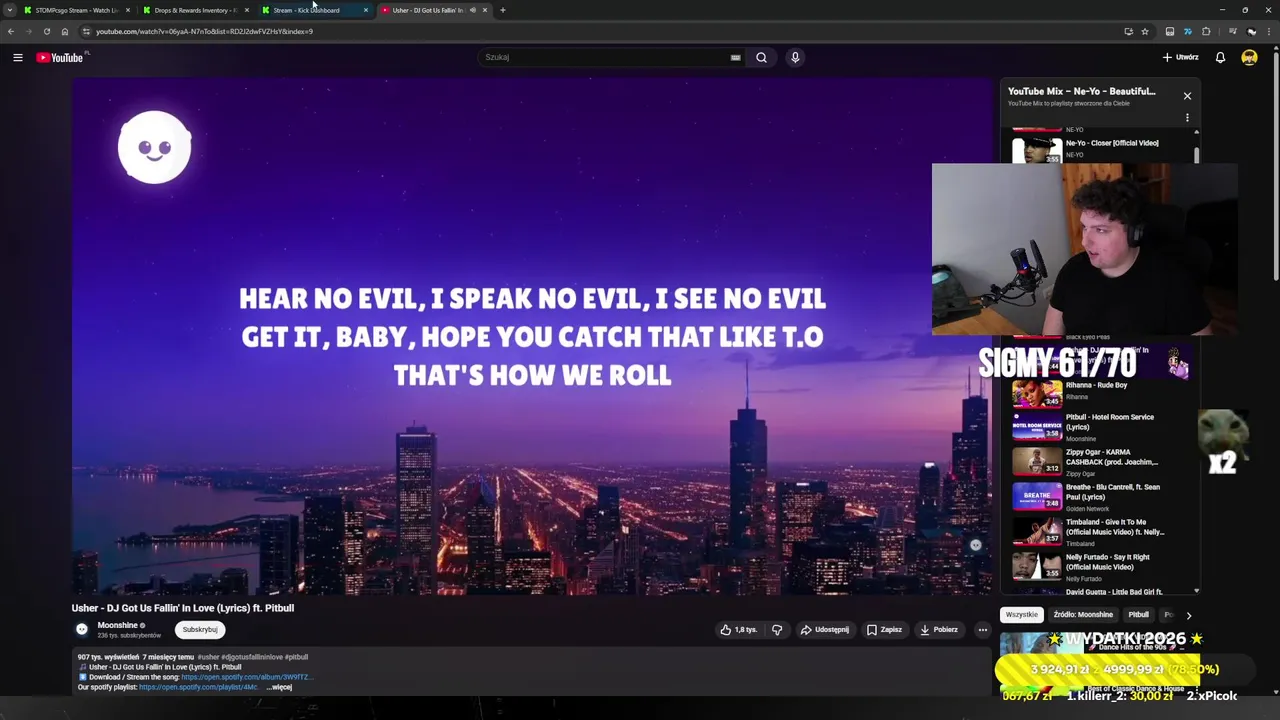Viewport: 1280px width, 720px height.
Task: Open the Spotify playlist link
Action: (x=198, y=687)
